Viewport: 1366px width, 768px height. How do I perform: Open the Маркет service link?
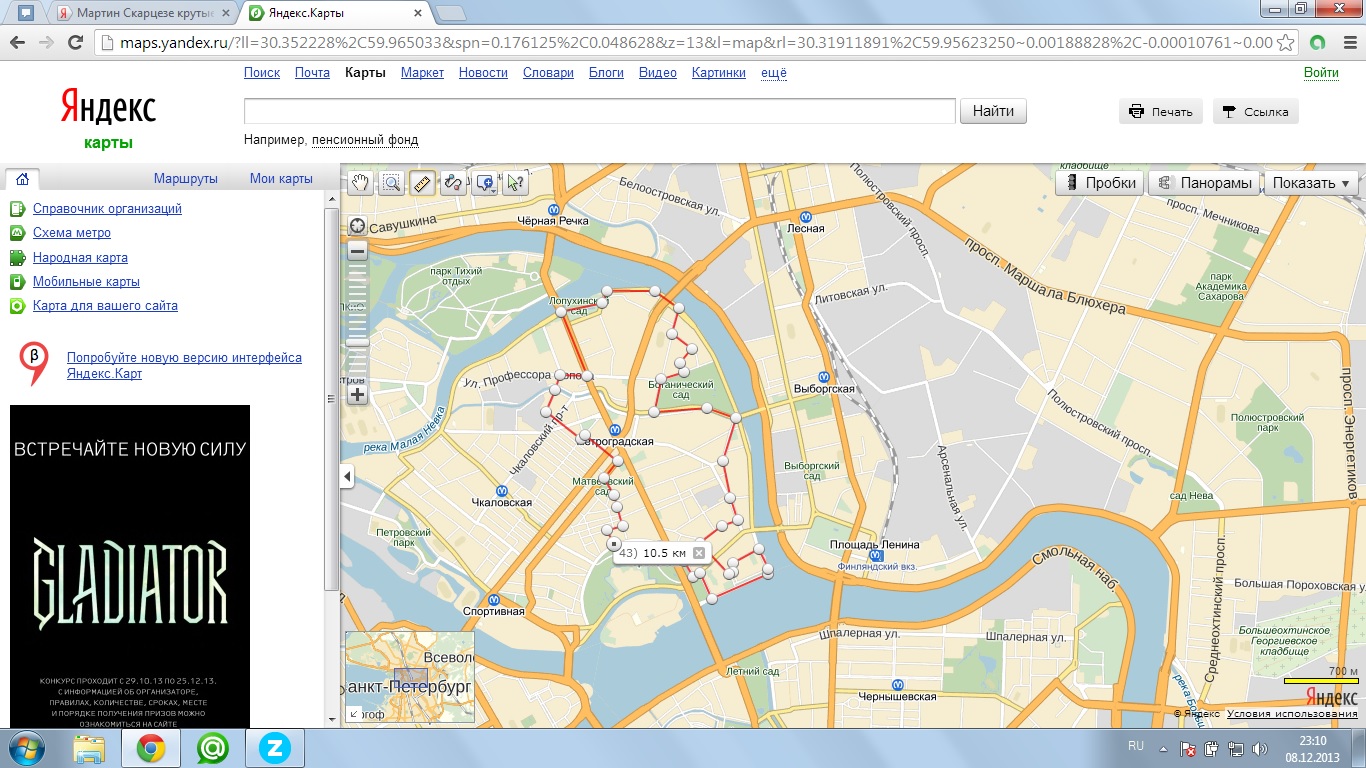(x=422, y=73)
